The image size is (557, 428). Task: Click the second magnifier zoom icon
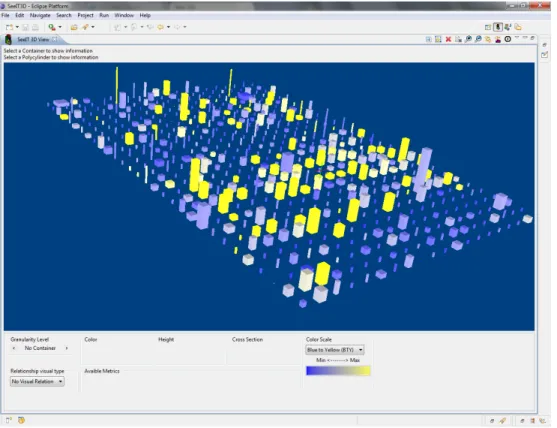point(478,39)
